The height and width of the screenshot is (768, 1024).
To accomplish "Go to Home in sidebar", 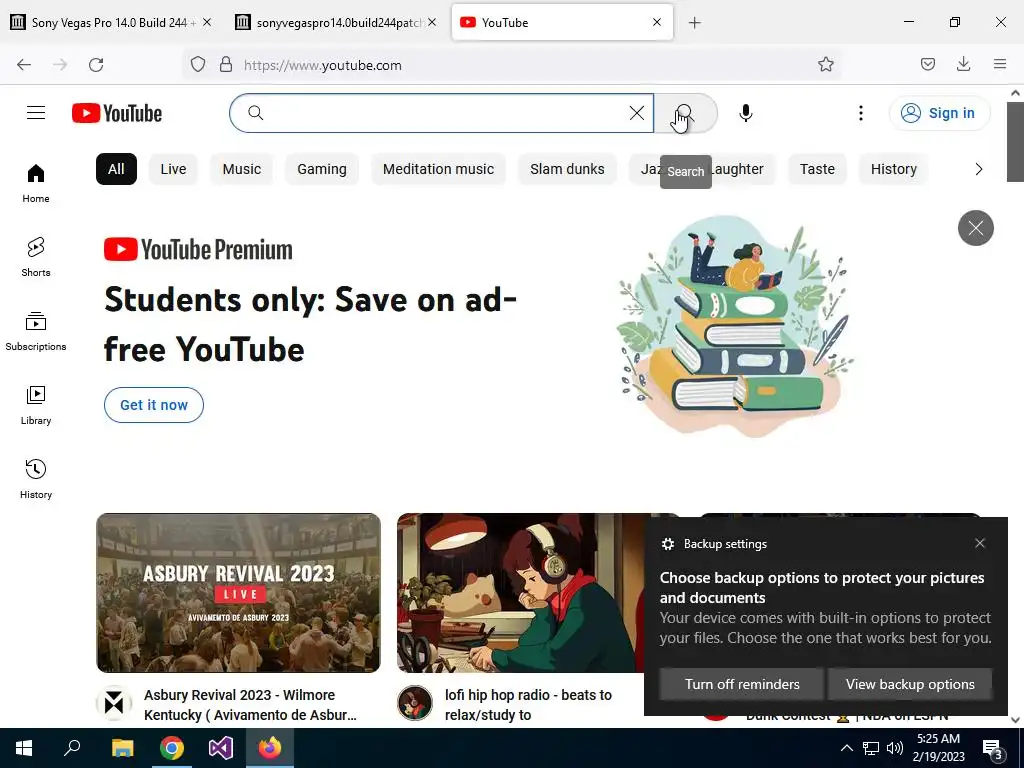I will [x=36, y=184].
